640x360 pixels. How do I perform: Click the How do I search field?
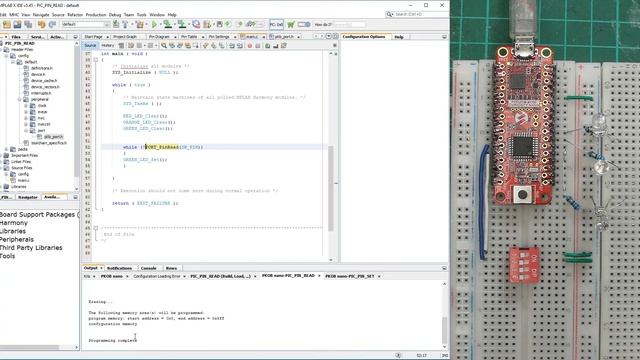[349, 24]
